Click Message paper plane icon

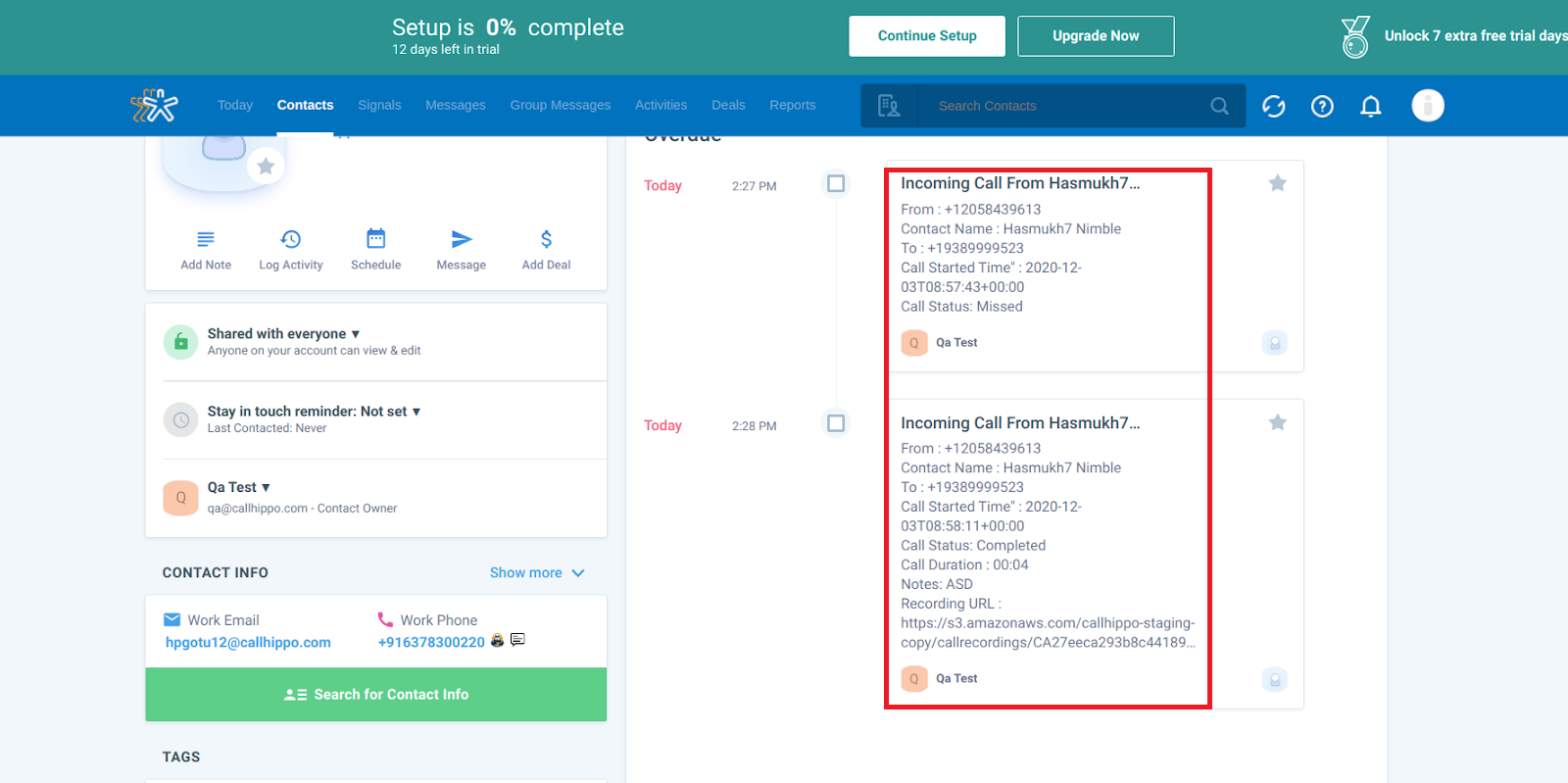[462, 239]
